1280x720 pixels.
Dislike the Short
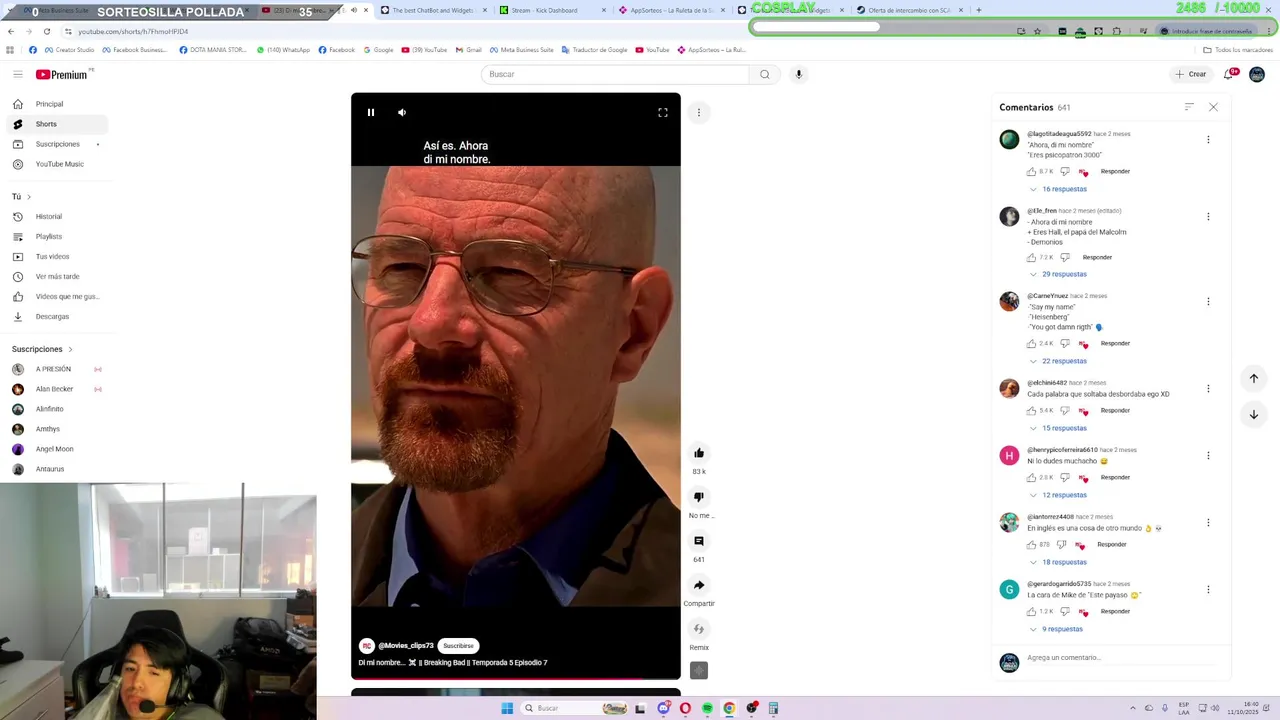click(x=699, y=497)
